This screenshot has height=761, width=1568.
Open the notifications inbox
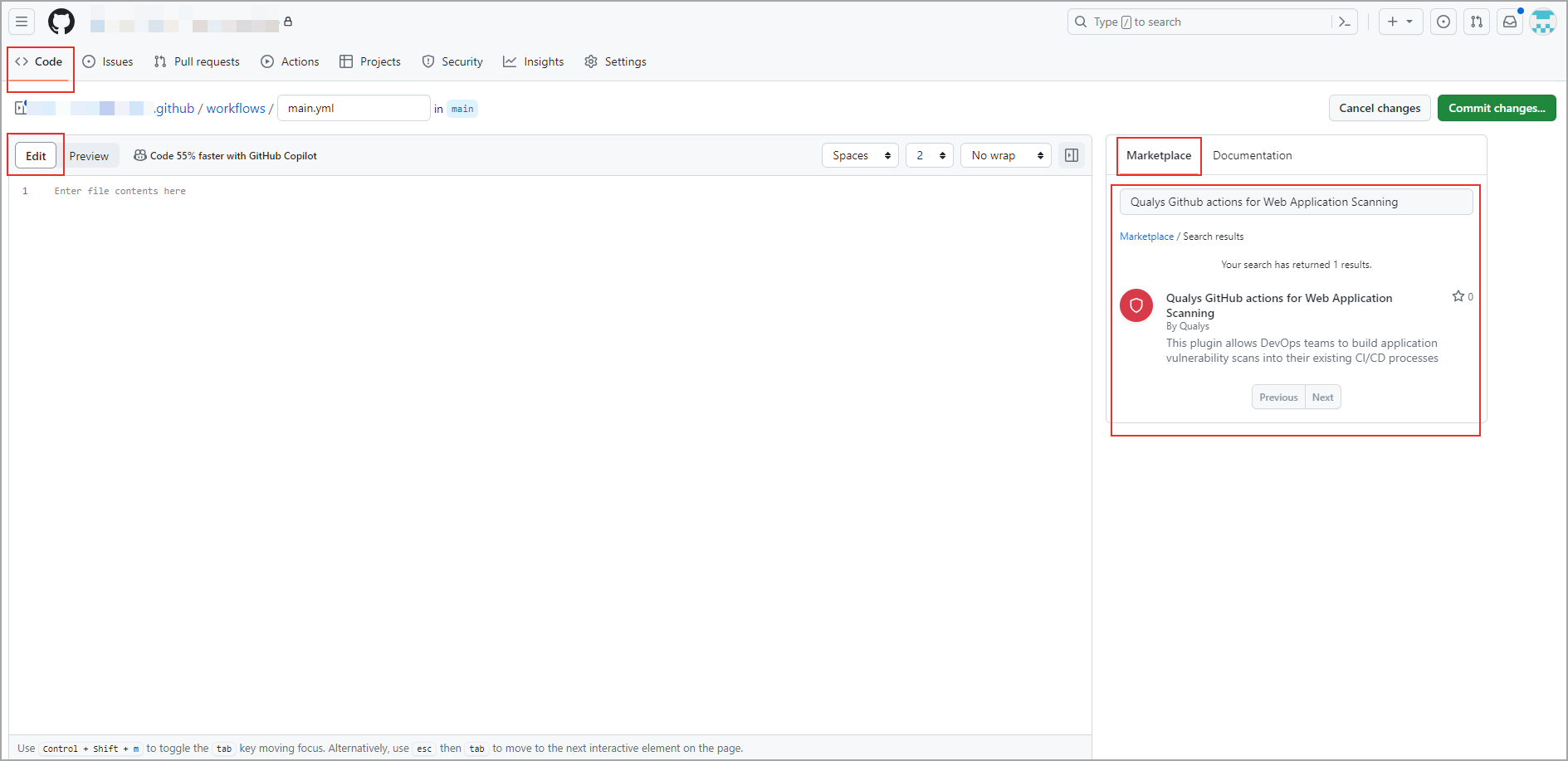(x=1510, y=22)
